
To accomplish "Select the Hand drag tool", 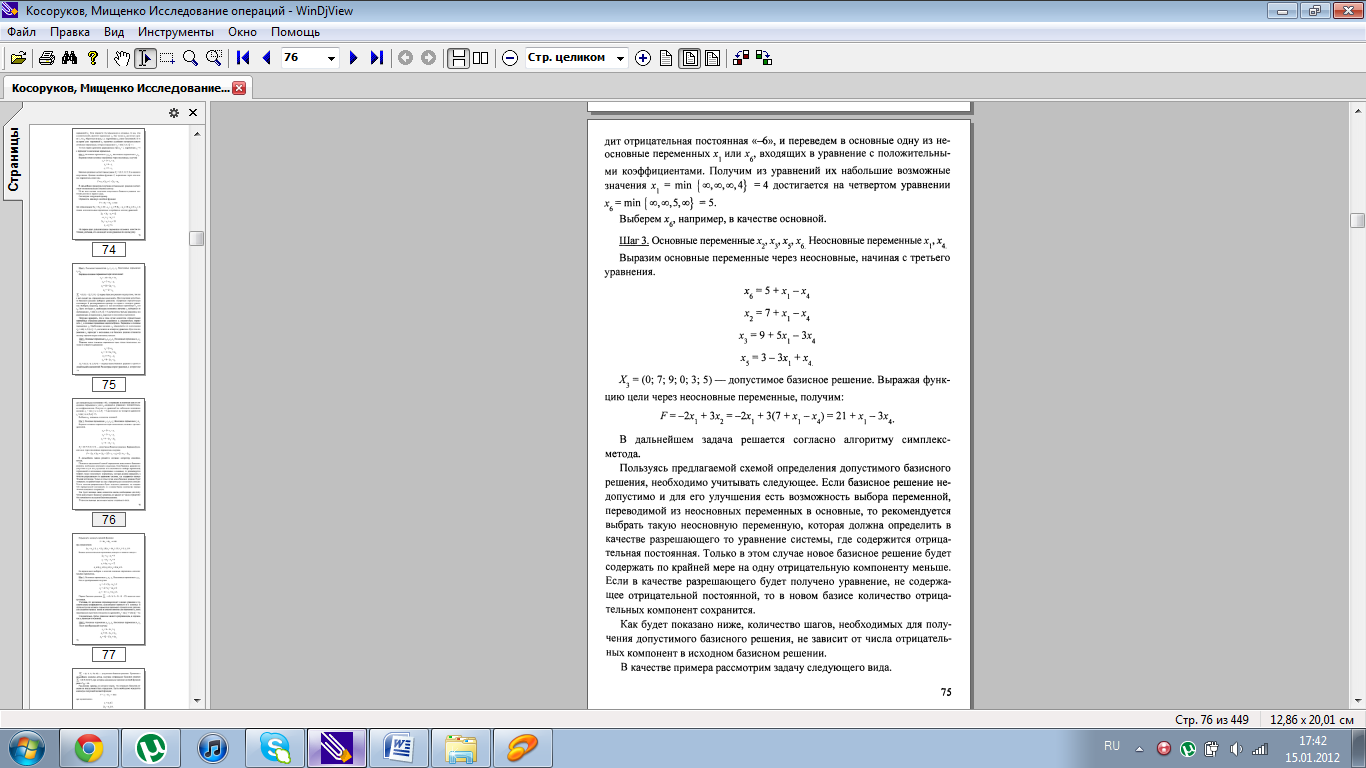I will tap(123, 58).
